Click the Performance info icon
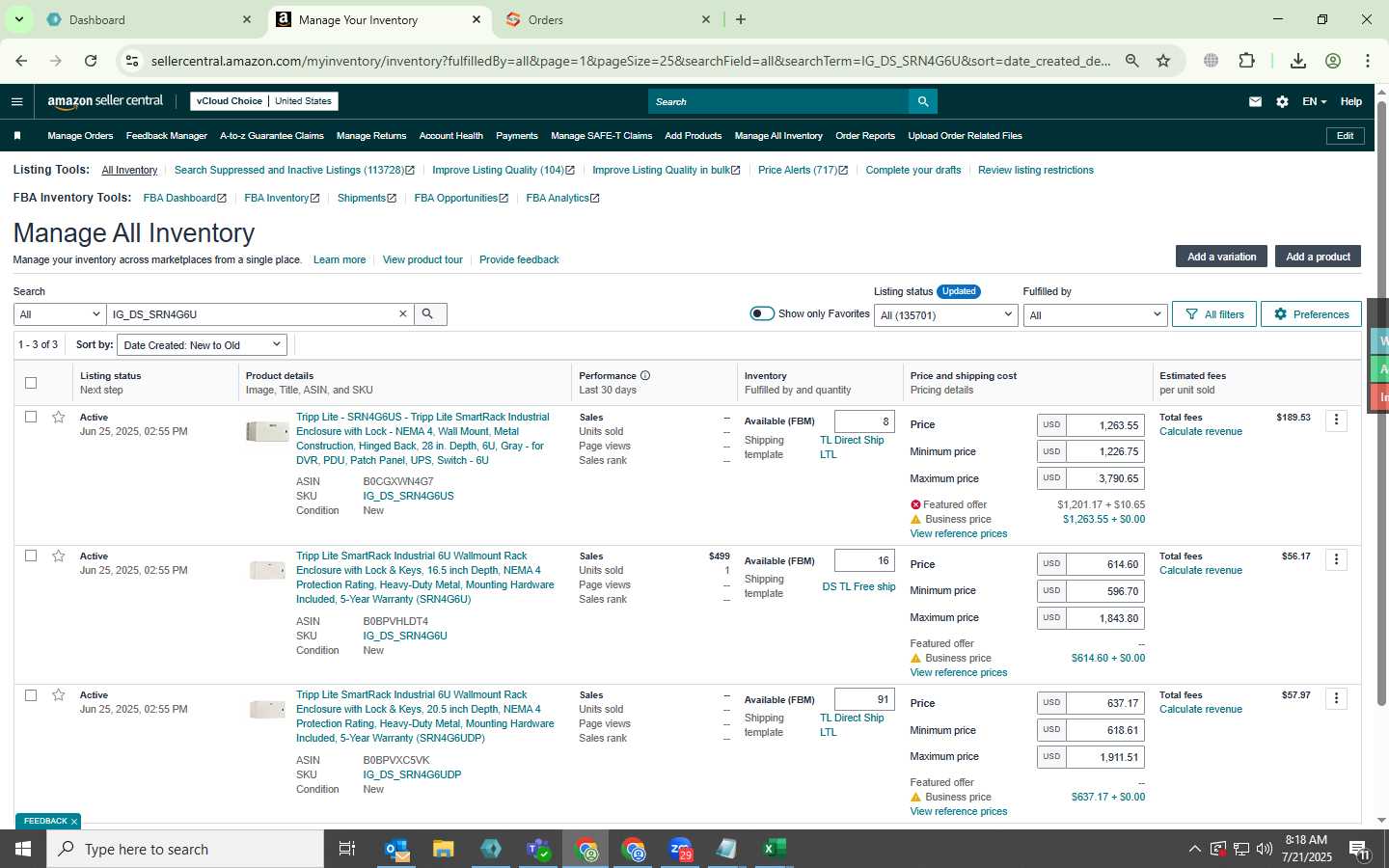1389x868 pixels. (645, 376)
